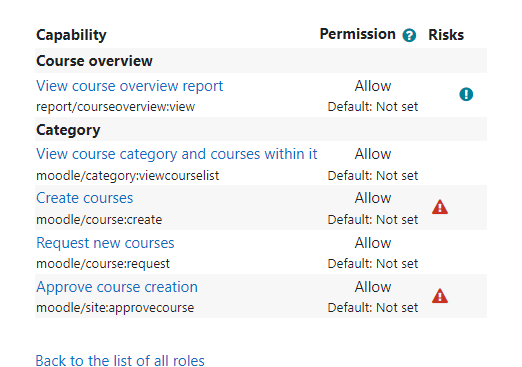Go back to the list of all roles

[x=120, y=361]
